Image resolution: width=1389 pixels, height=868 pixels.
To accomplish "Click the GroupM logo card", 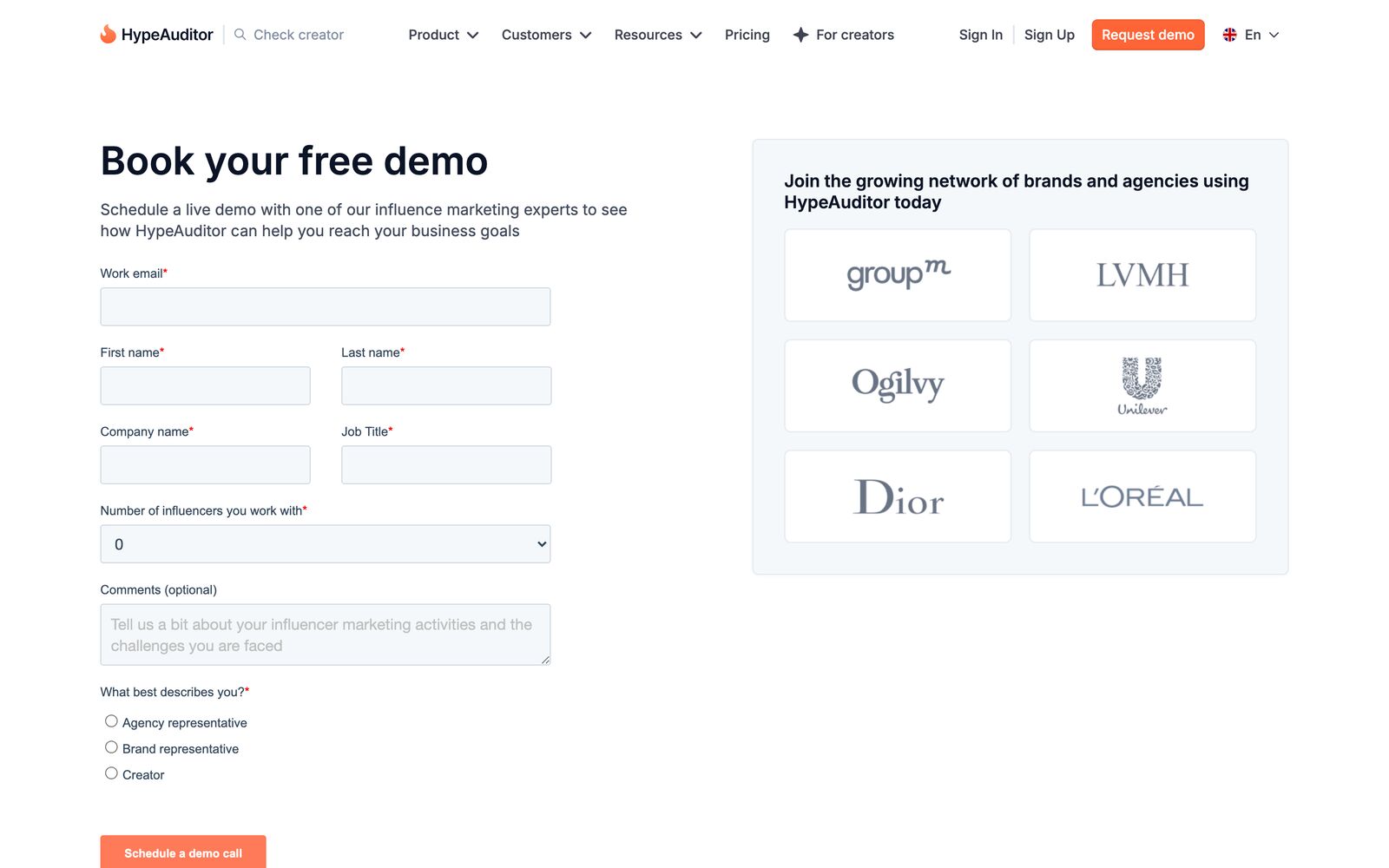I will tap(898, 275).
